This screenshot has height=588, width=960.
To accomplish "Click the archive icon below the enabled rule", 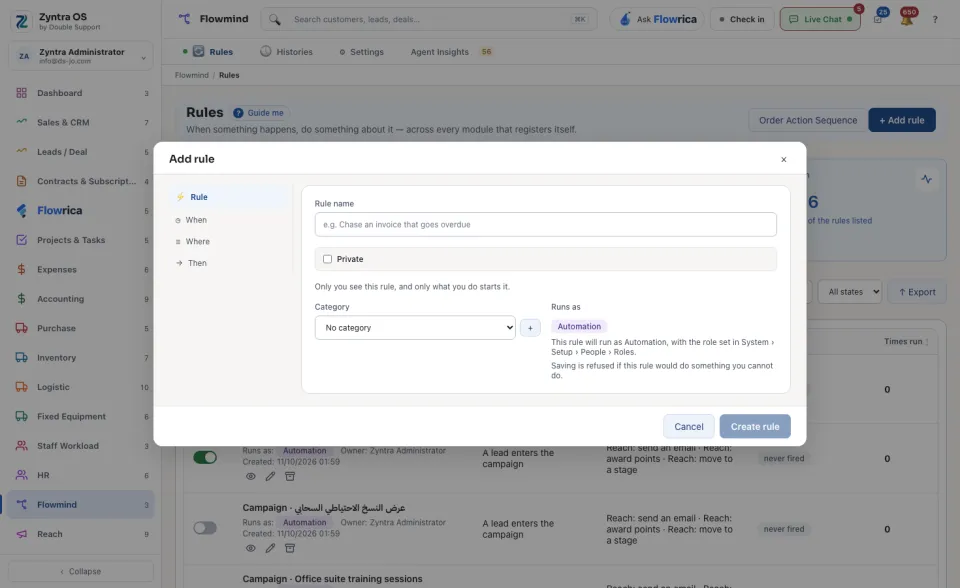I will click(x=290, y=477).
